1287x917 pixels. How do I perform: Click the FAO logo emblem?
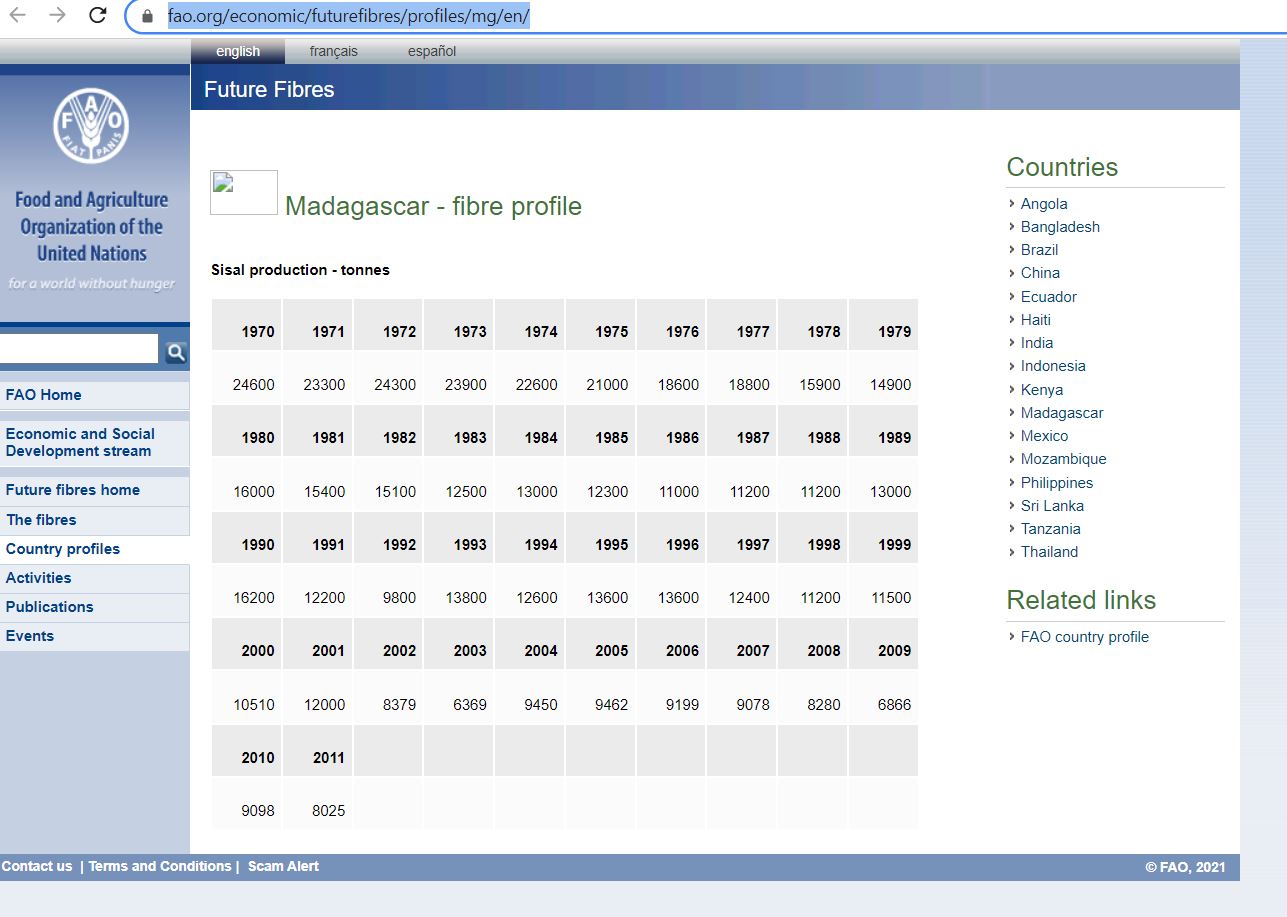click(x=91, y=125)
